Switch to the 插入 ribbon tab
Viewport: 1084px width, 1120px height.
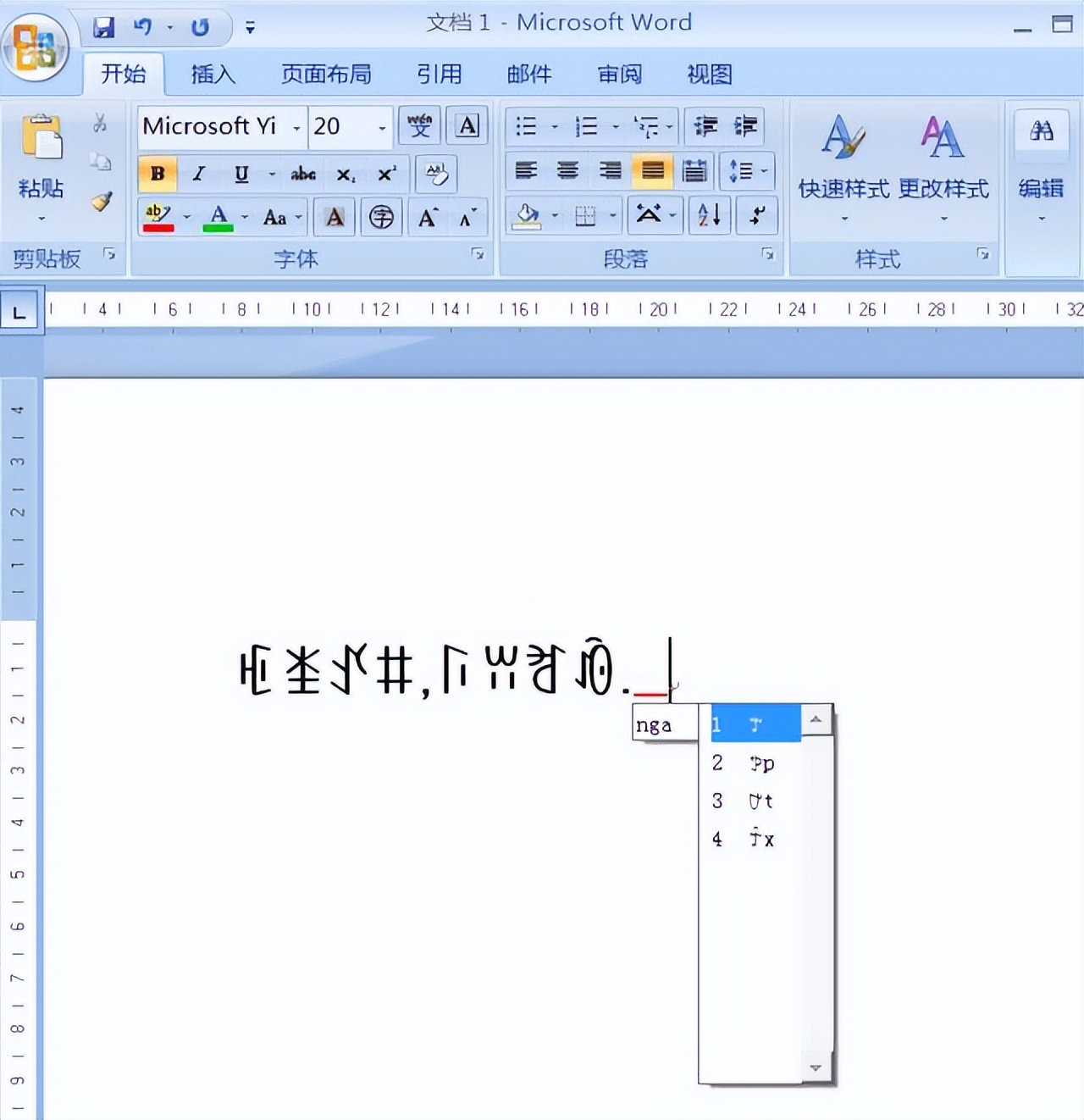[213, 75]
